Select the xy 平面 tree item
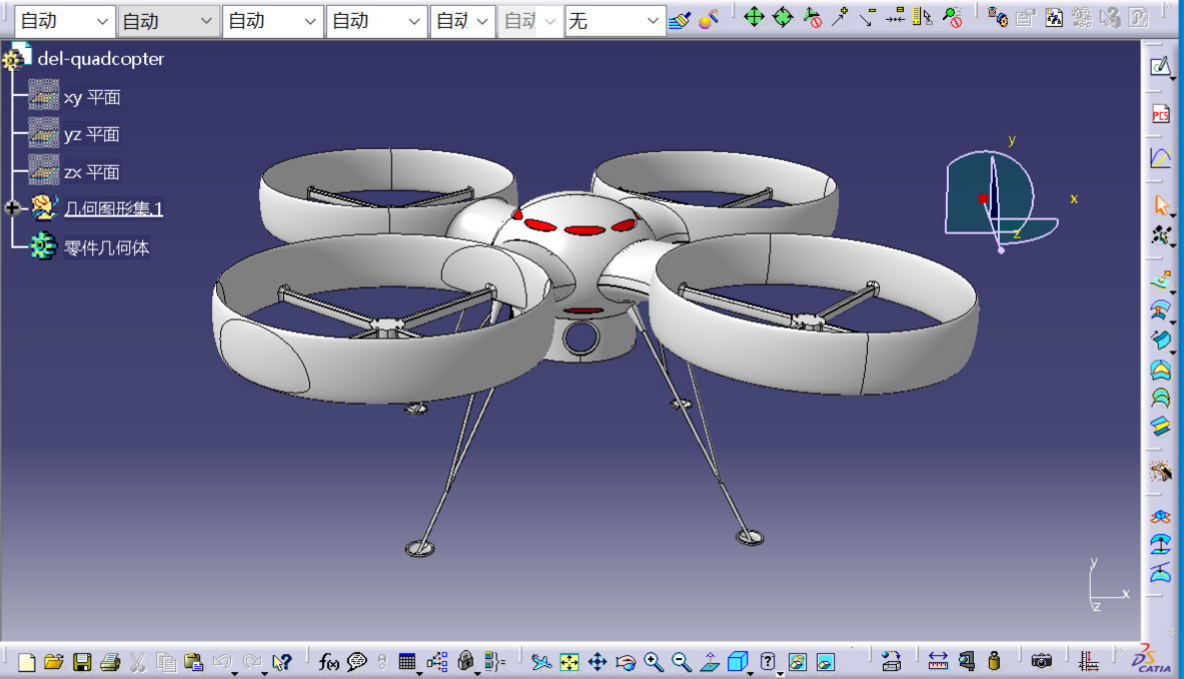Screen dimensions: 1184x679 point(92,98)
